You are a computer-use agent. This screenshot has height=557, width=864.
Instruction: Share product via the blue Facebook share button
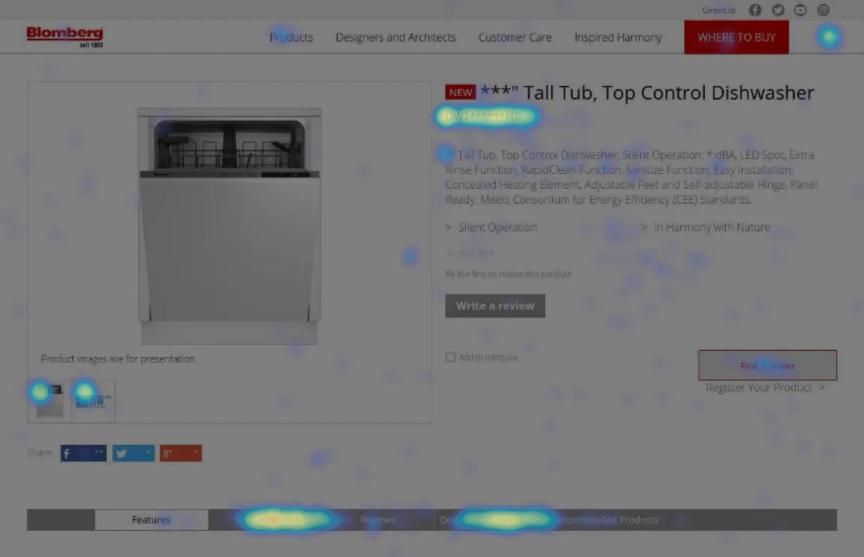pos(83,453)
